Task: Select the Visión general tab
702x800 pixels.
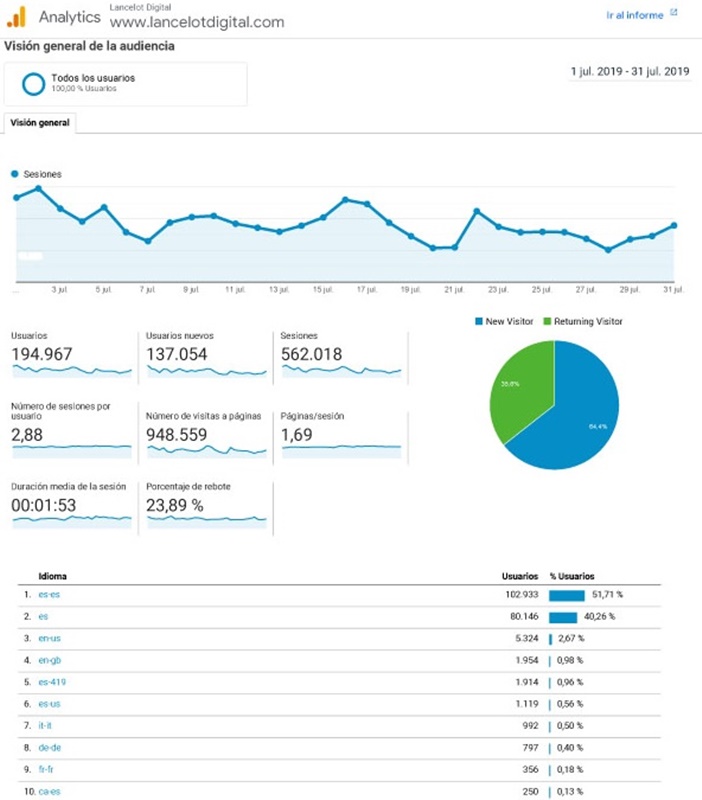Action: pos(40,123)
